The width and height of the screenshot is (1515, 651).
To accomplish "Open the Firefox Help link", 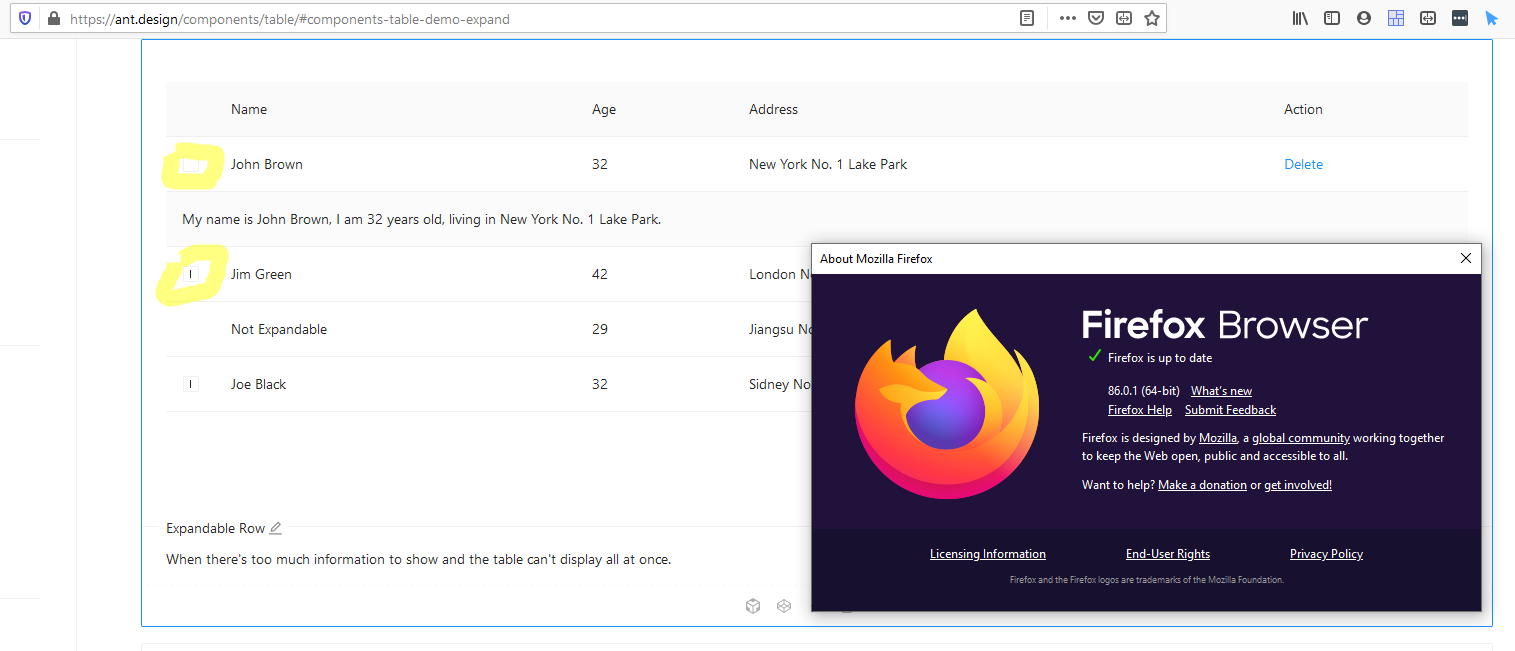I will point(1140,410).
